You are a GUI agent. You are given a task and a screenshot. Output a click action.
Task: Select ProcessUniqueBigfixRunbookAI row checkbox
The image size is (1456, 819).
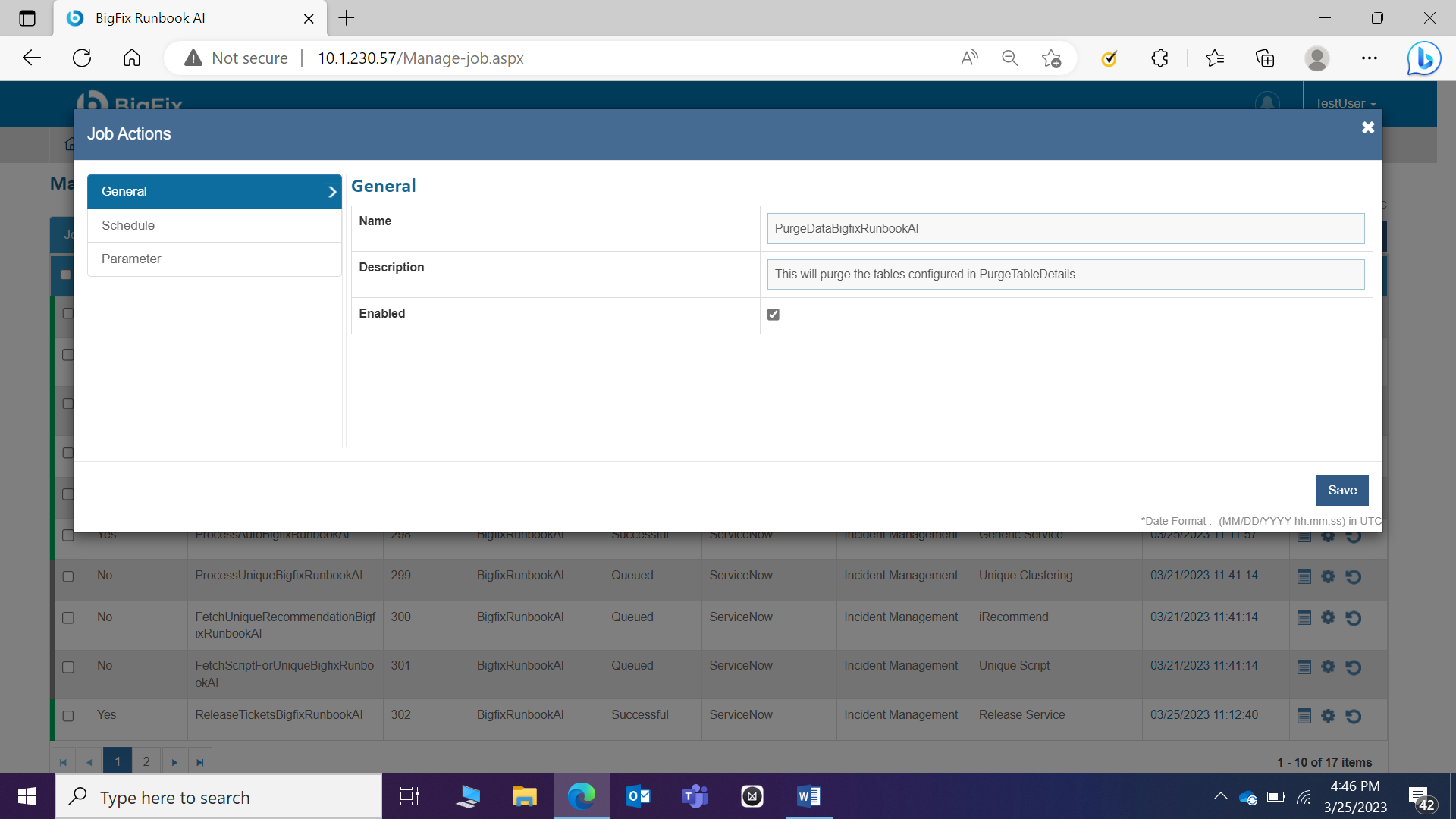pyautogui.click(x=68, y=576)
